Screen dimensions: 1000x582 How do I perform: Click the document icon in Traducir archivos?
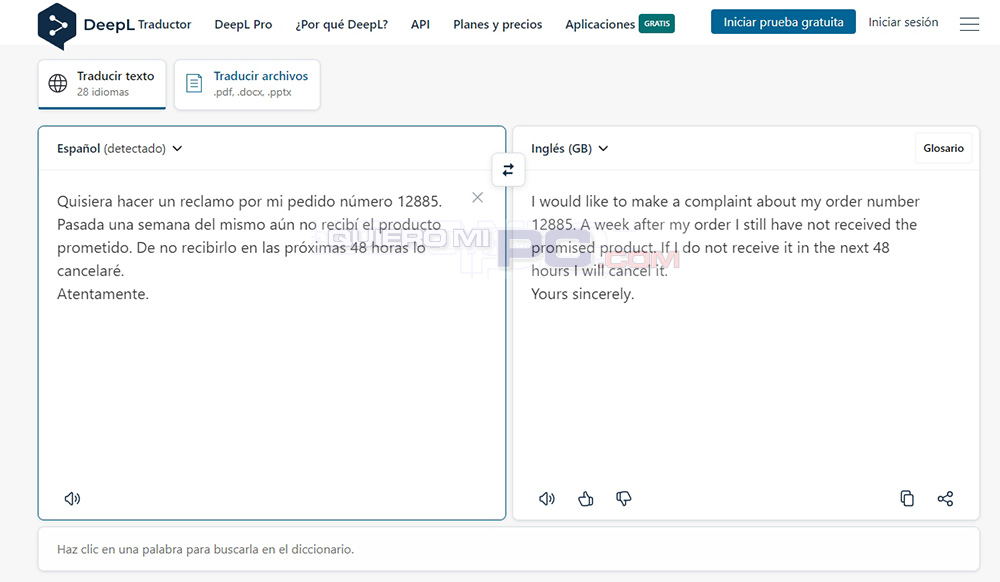click(x=194, y=83)
